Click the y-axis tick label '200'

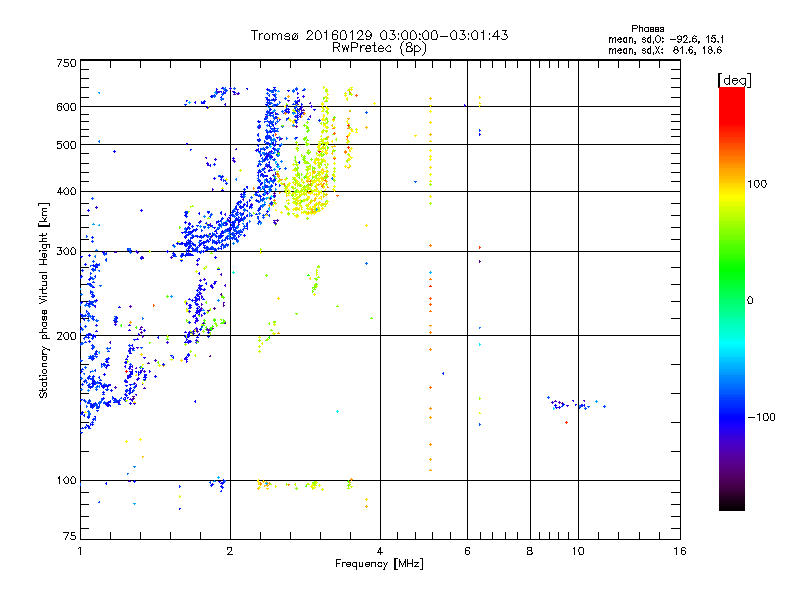click(x=66, y=336)
